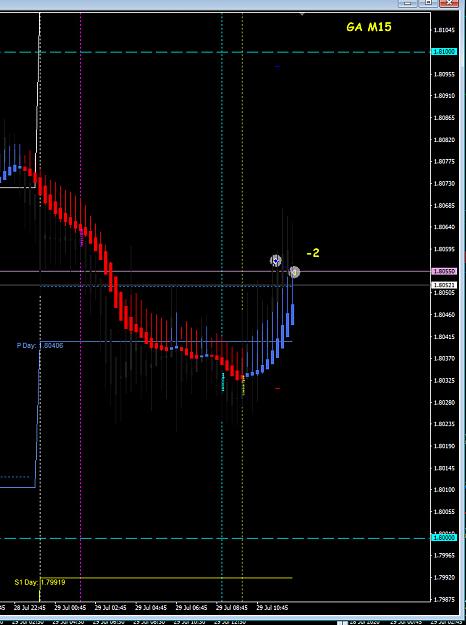This screenshot has height=625, width=466.
Task: Select the grey trade marker on the pink line
Action: (x=294, y=273)
